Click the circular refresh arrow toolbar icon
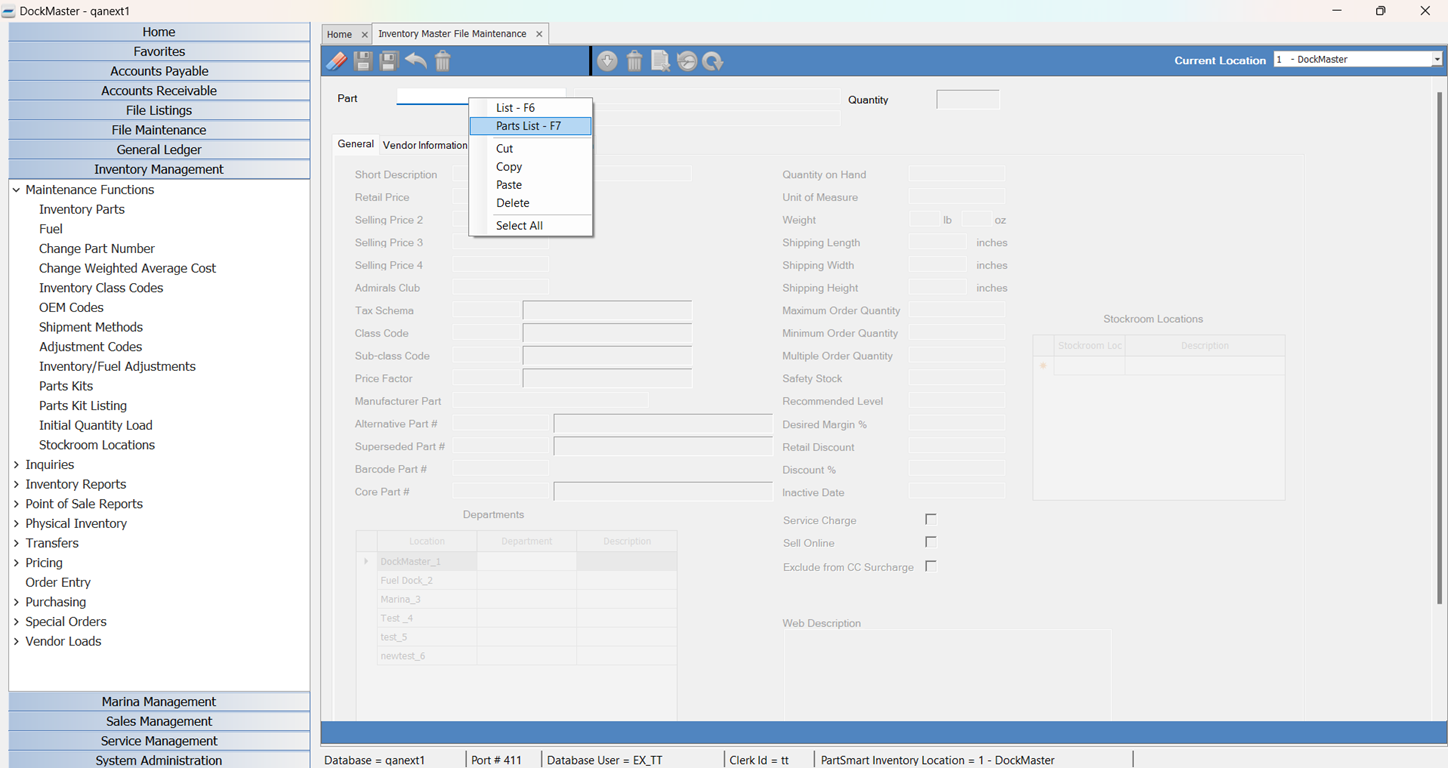Screen dimensions: 1448x768 click(x=713, y=61)
